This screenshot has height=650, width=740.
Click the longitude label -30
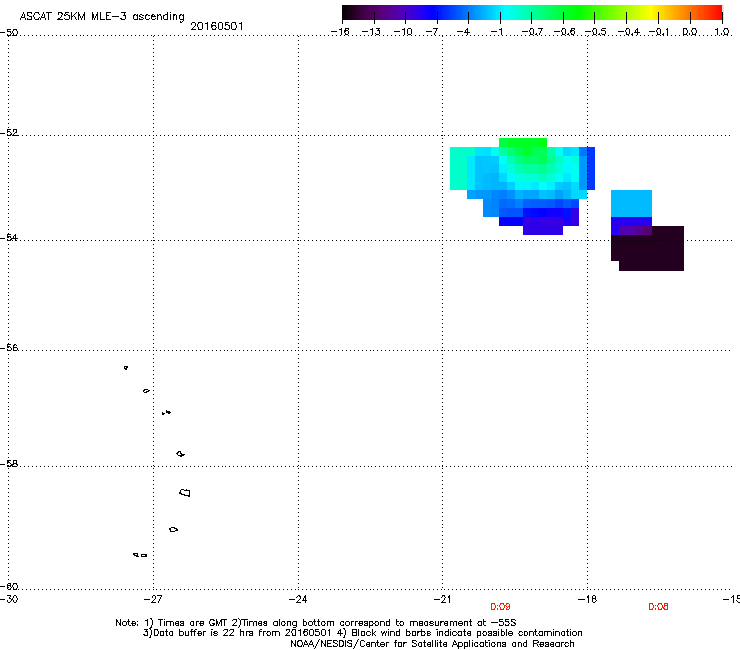tap(9, 599)
